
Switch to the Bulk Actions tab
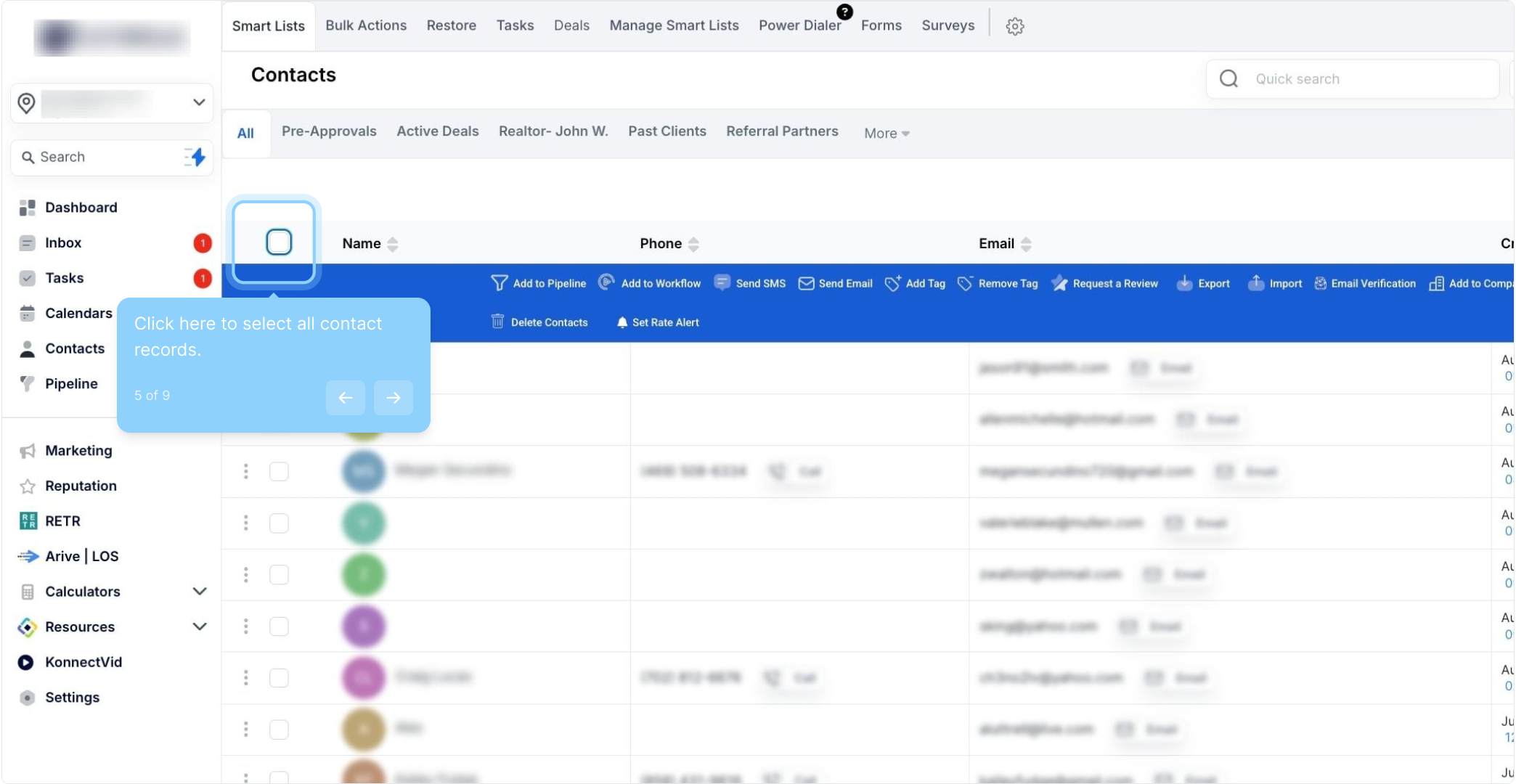tap(366, 25)
